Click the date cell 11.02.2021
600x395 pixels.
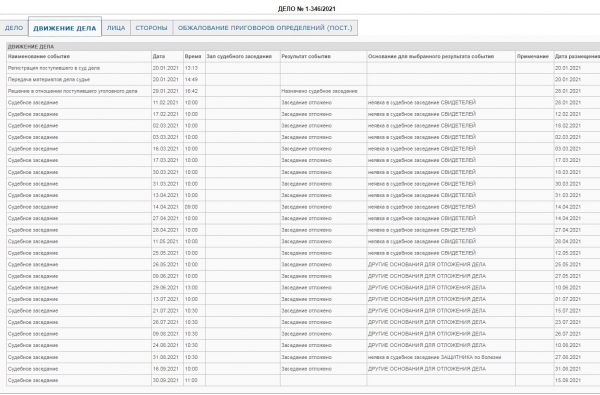pos(166,103)
